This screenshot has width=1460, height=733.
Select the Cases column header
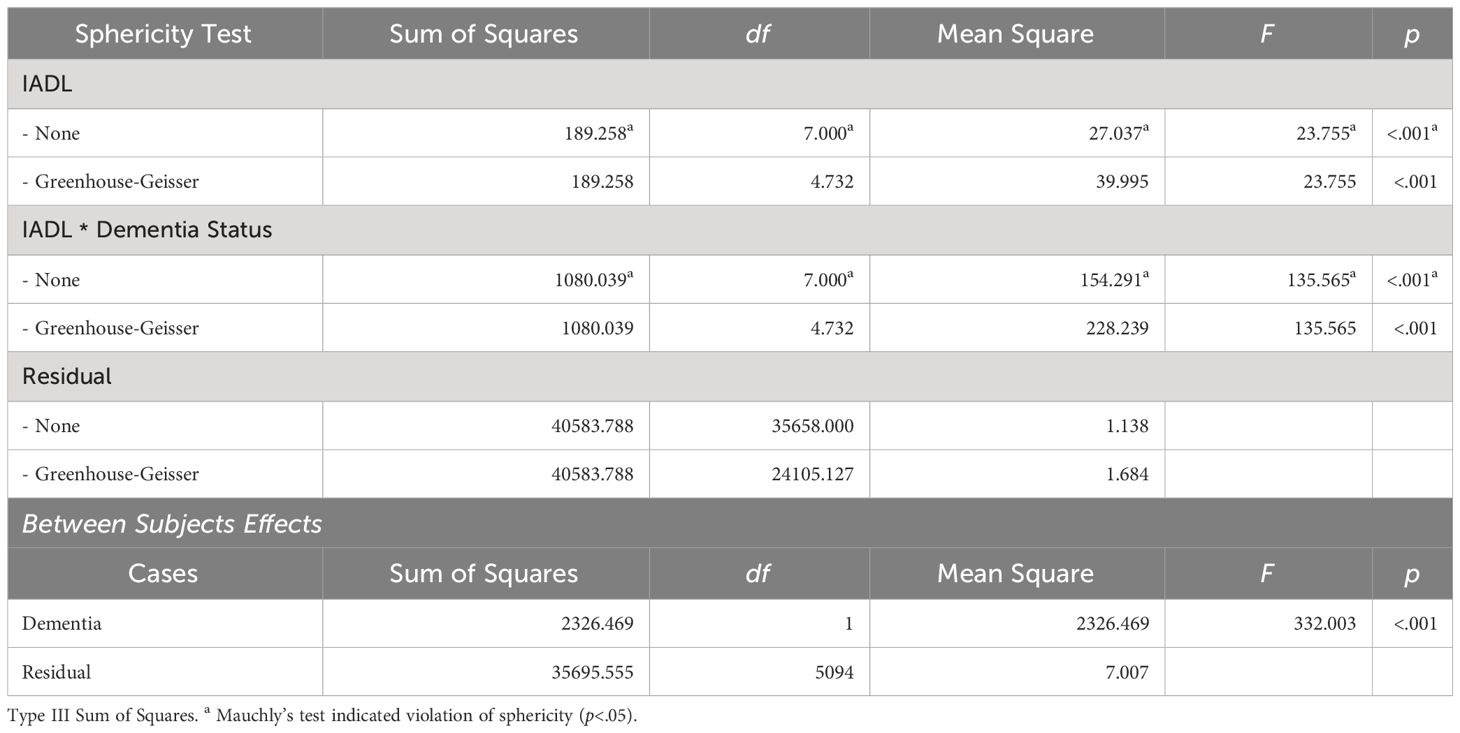[x=165, y=573]
